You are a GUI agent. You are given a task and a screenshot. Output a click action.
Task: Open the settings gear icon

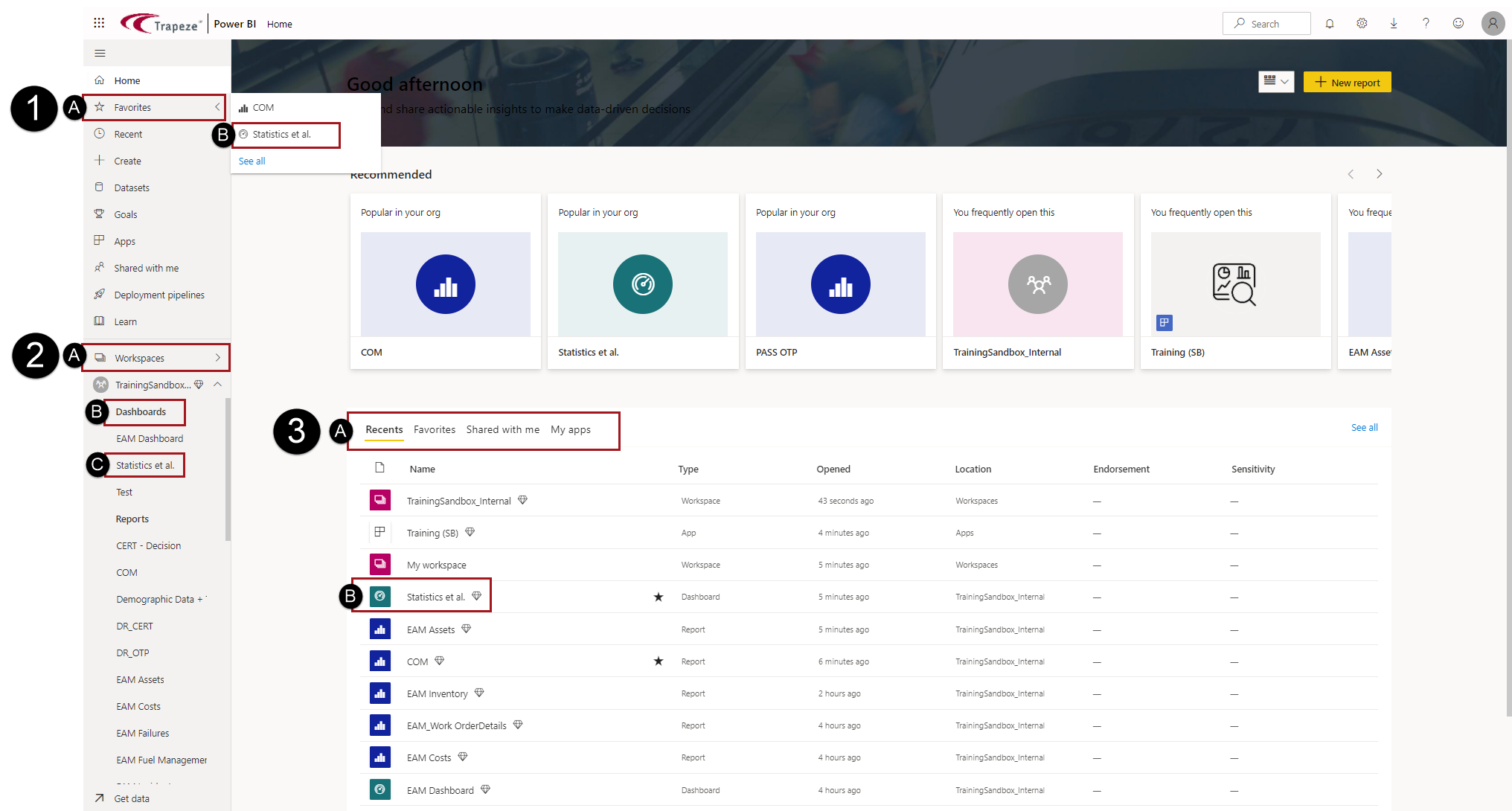[x=1361, y=24]
